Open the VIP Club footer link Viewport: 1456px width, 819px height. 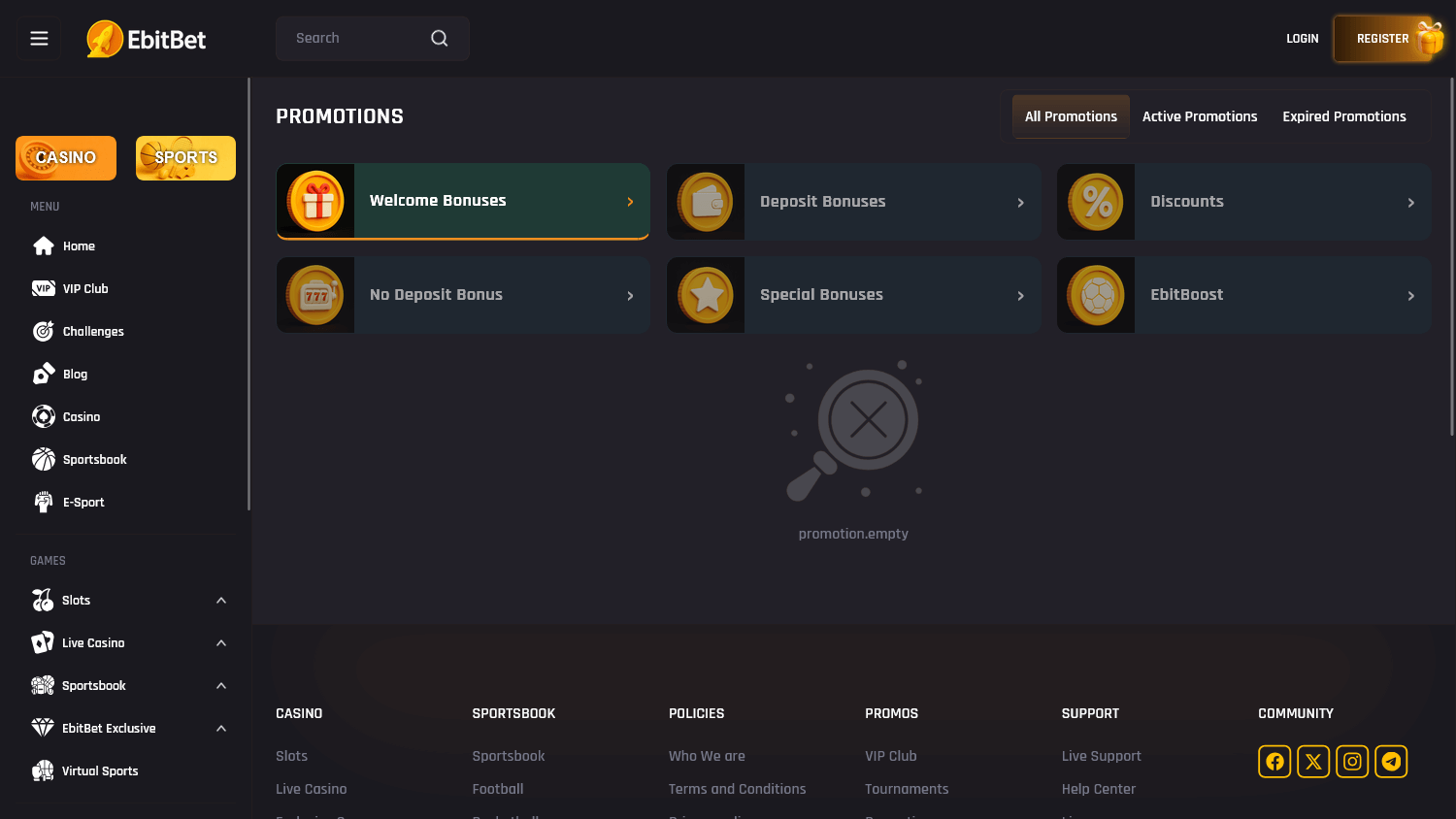point(891,756)
